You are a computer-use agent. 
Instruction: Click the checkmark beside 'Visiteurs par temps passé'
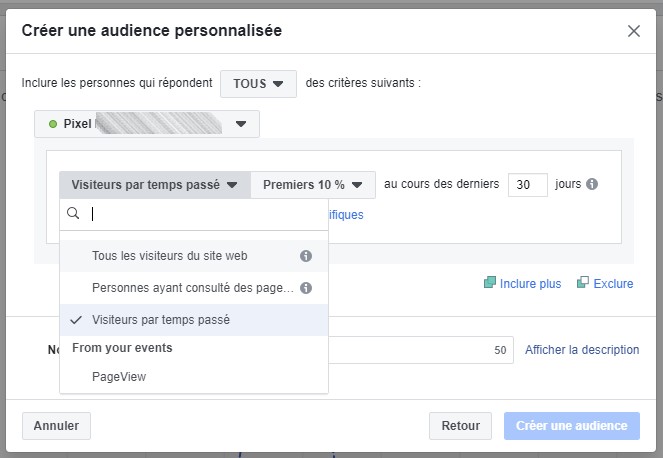pyautogui.click(x=76, y=320)
